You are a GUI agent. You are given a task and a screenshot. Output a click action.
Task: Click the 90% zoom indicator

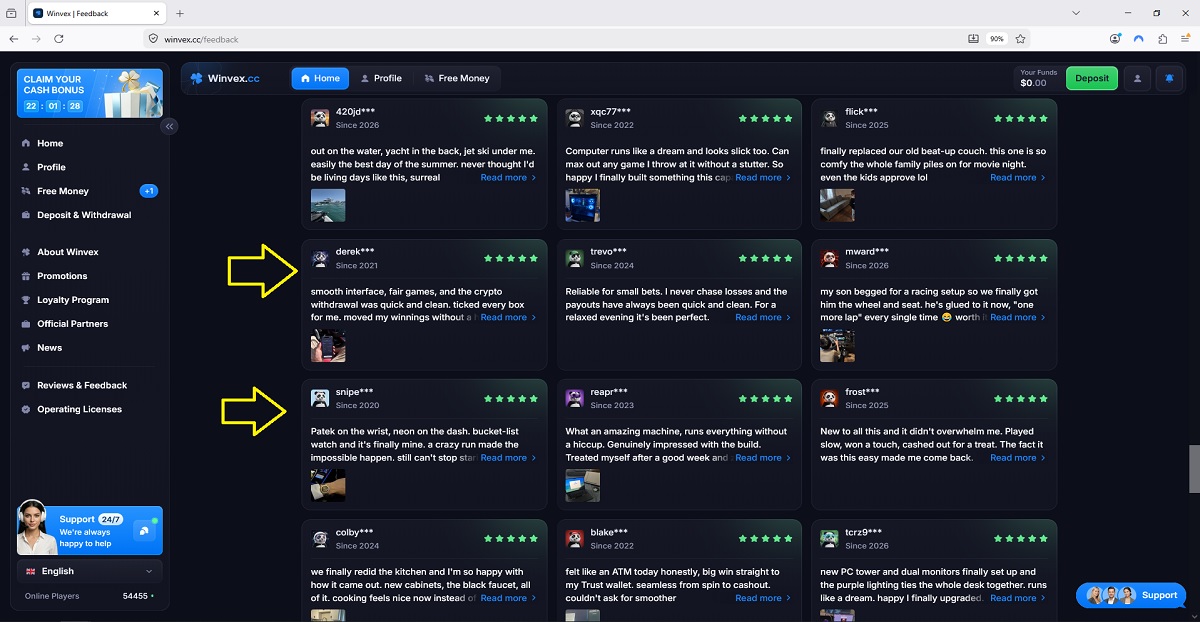pos(996,39)
